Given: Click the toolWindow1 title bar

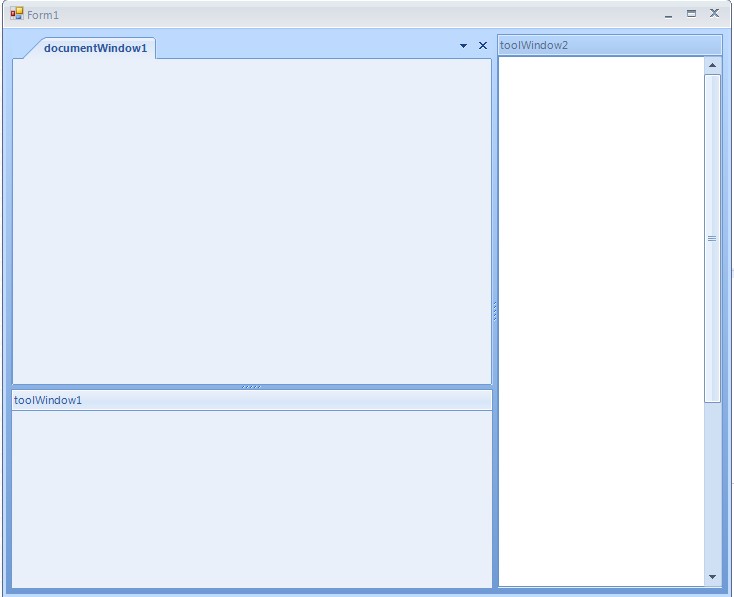Looking at the screenshot, I should [x=252, y=400].
